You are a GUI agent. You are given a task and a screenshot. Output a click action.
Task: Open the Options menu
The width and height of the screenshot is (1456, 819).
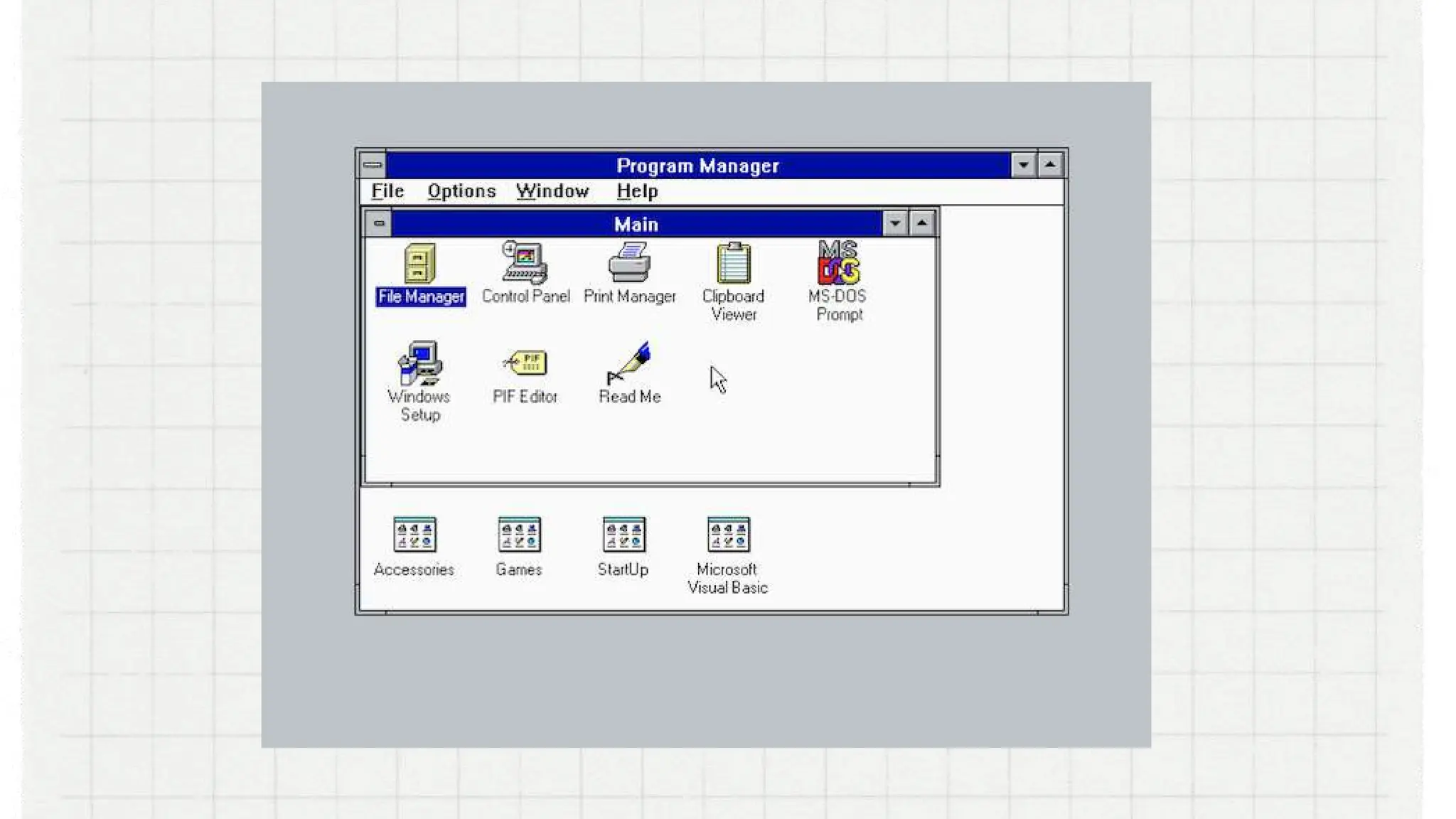461,191
